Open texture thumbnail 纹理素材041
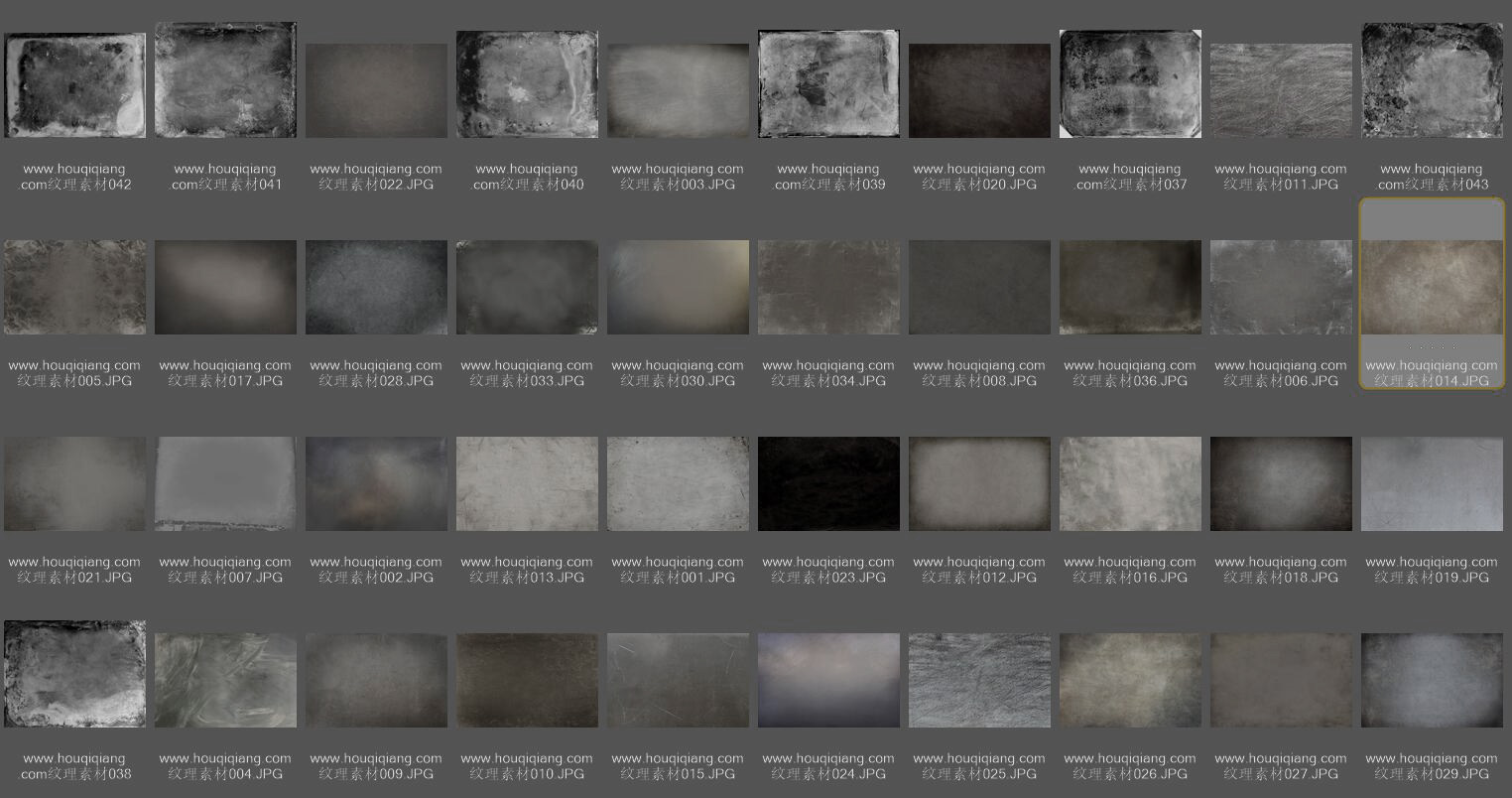This screenshot has width=1512, height=798. point(225,80)
